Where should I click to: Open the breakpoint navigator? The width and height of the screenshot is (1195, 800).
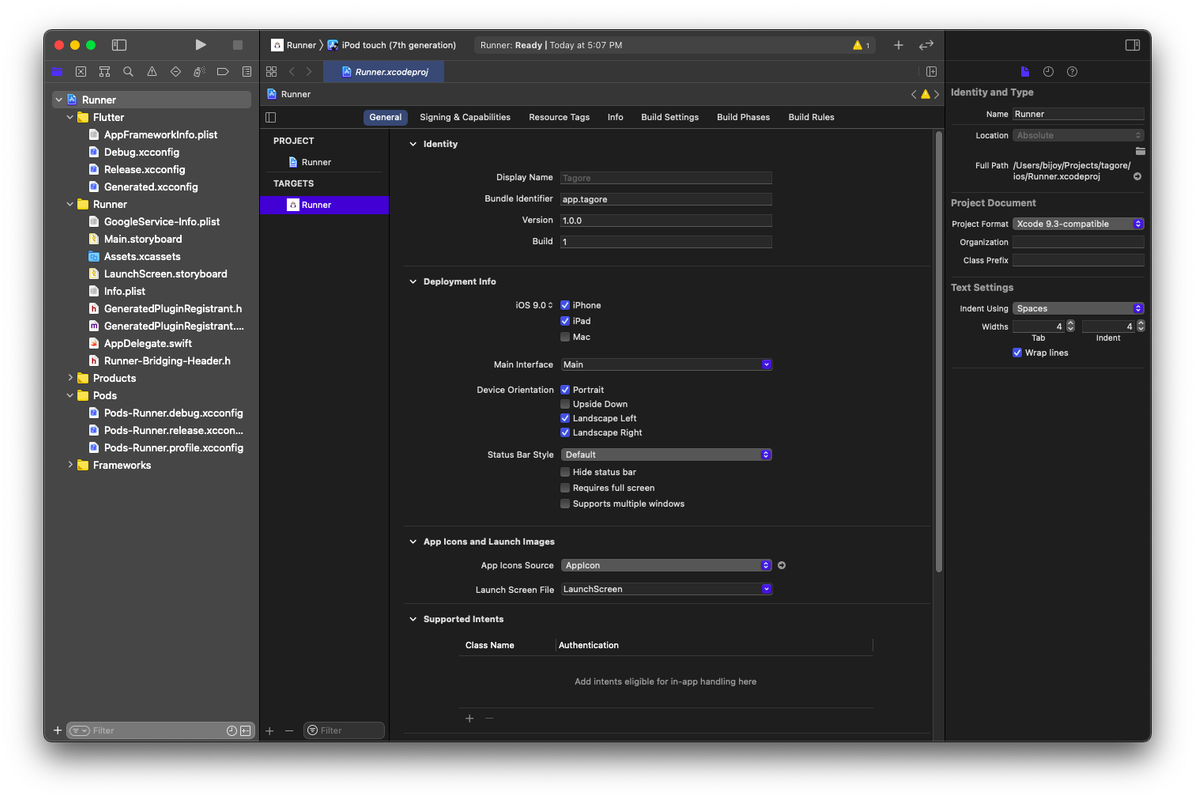pyautogui.click(x=223, y=72)
